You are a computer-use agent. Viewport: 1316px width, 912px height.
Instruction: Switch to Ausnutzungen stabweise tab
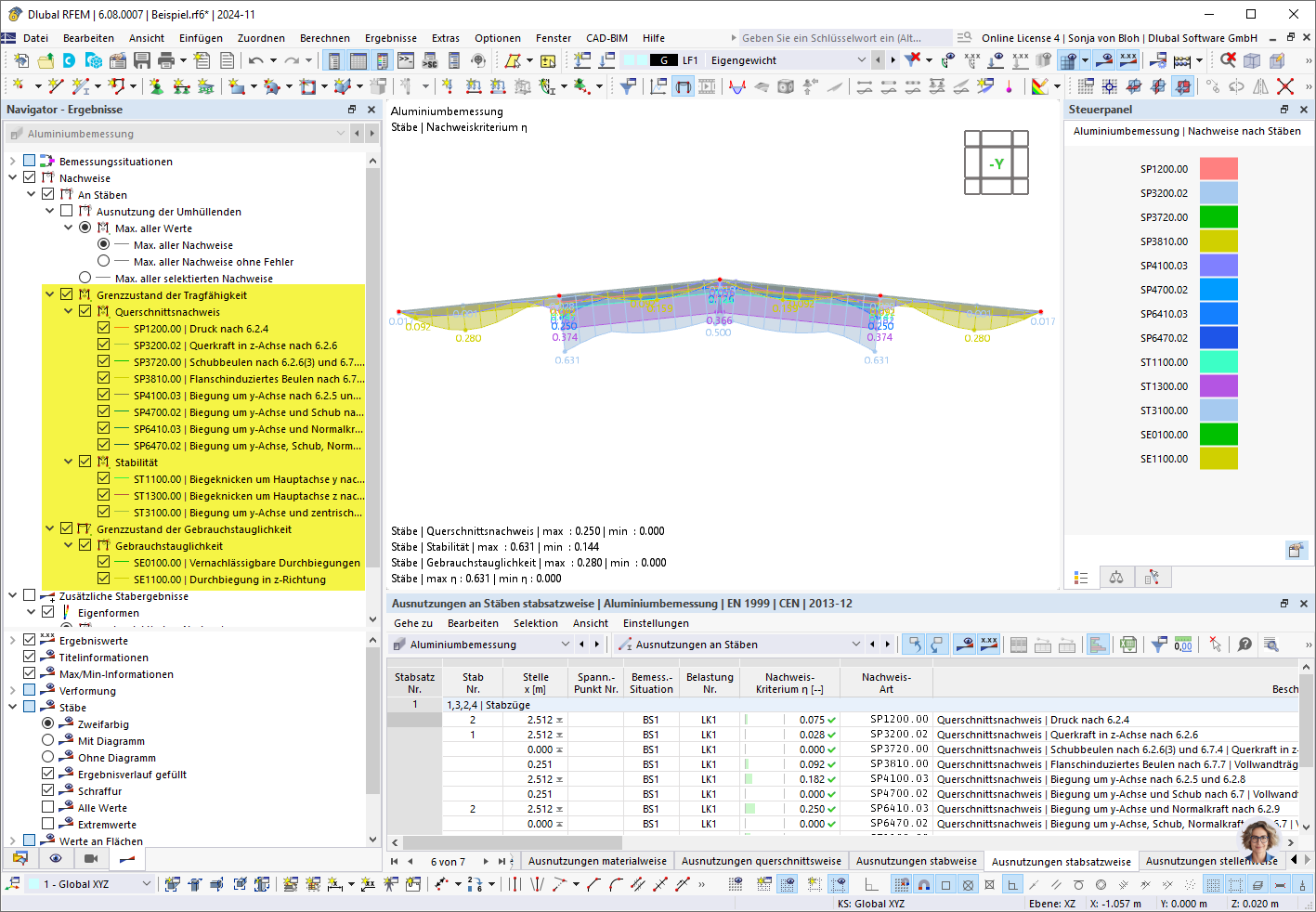click(x=917, y=861)
